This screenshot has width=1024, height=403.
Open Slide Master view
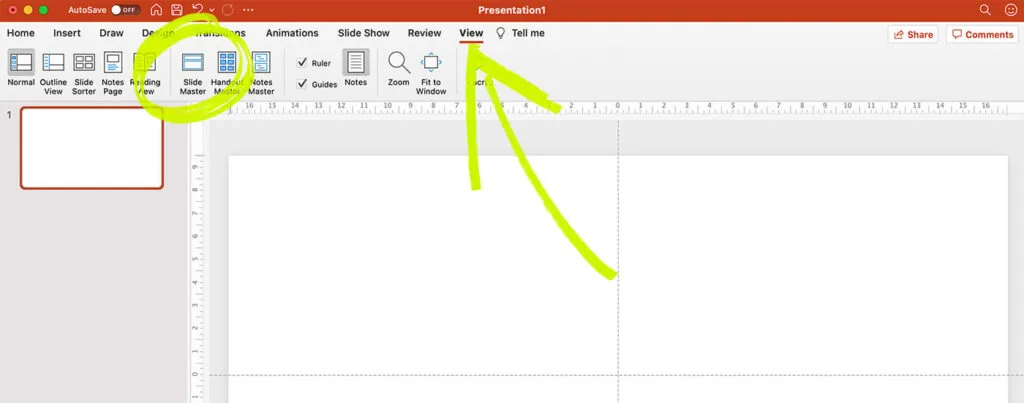pos(193,71)
